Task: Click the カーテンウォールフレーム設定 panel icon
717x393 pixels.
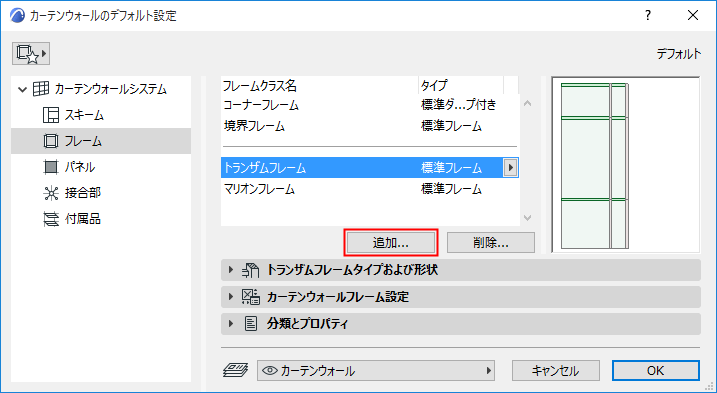Action: (251, 297)
